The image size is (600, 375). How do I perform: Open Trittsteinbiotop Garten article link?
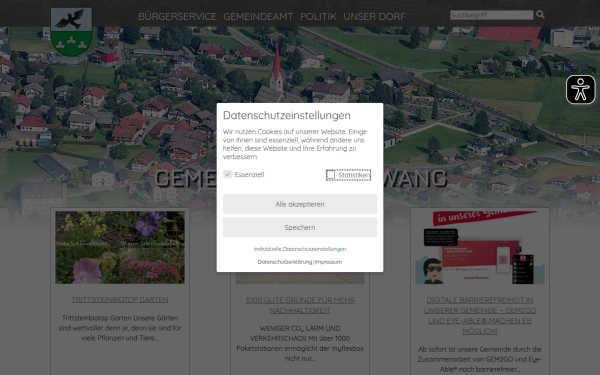(x=120, y=300)
